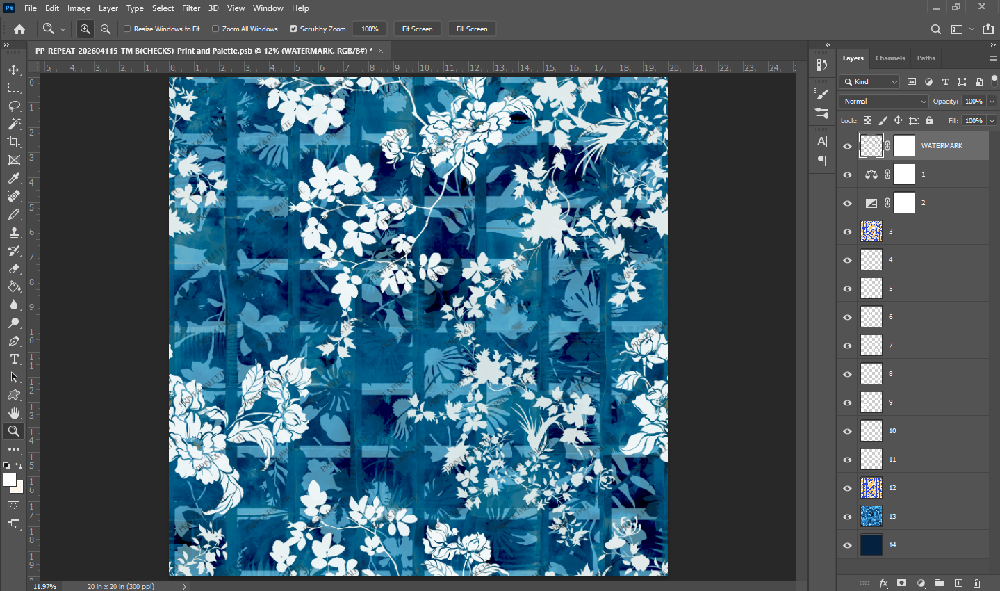
Task: Open the Filter menu
Action: click(191, 8)
